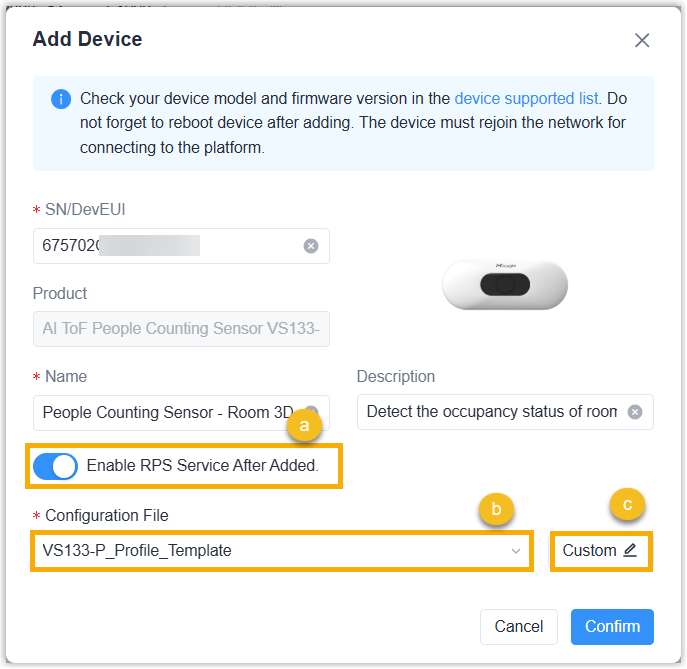
Task: Click the yellow annotation marker labeled b
Action: tap(496, 510)
